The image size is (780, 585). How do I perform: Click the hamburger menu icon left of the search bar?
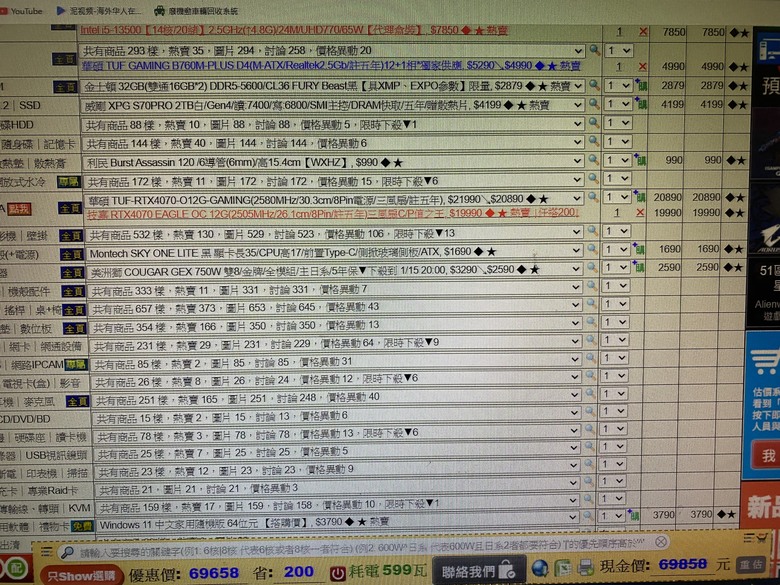click(47, 551)
